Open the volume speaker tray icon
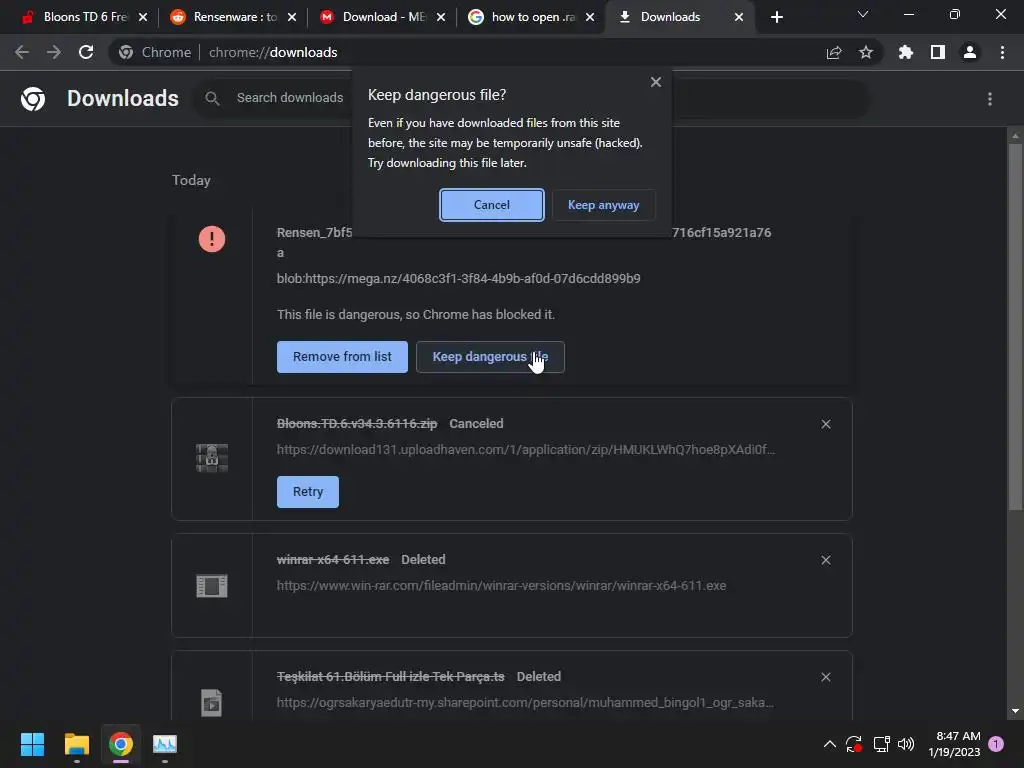 tap(906, 744)
